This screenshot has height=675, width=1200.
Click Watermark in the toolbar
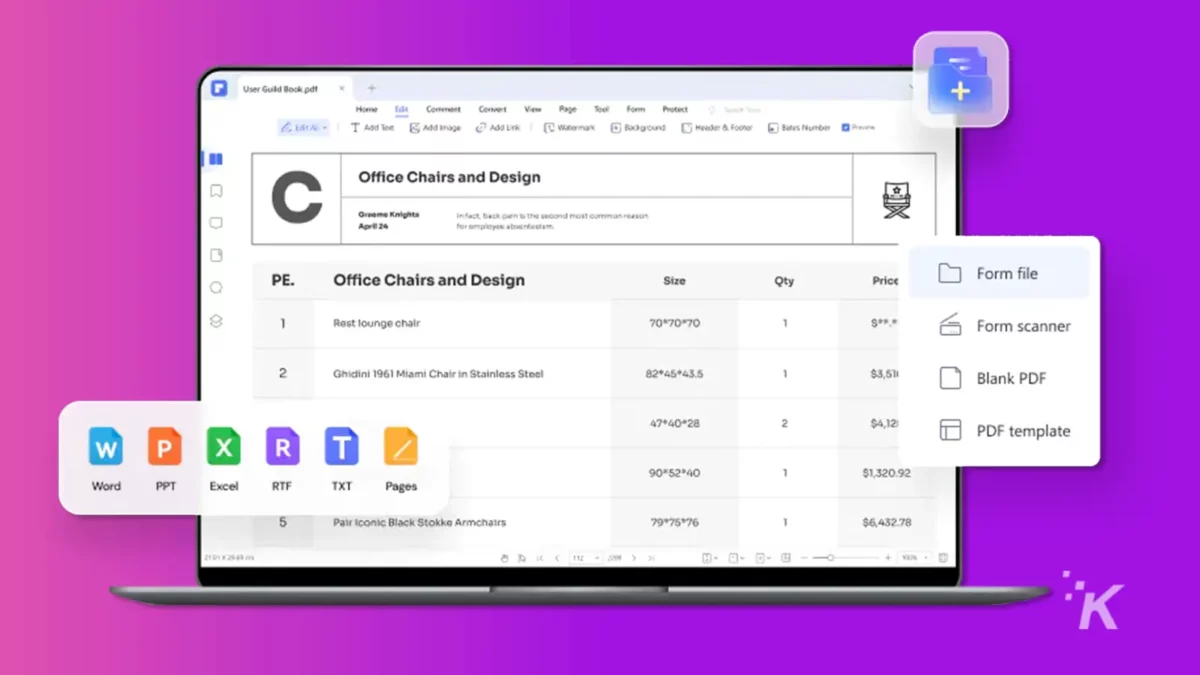point(569,128)
